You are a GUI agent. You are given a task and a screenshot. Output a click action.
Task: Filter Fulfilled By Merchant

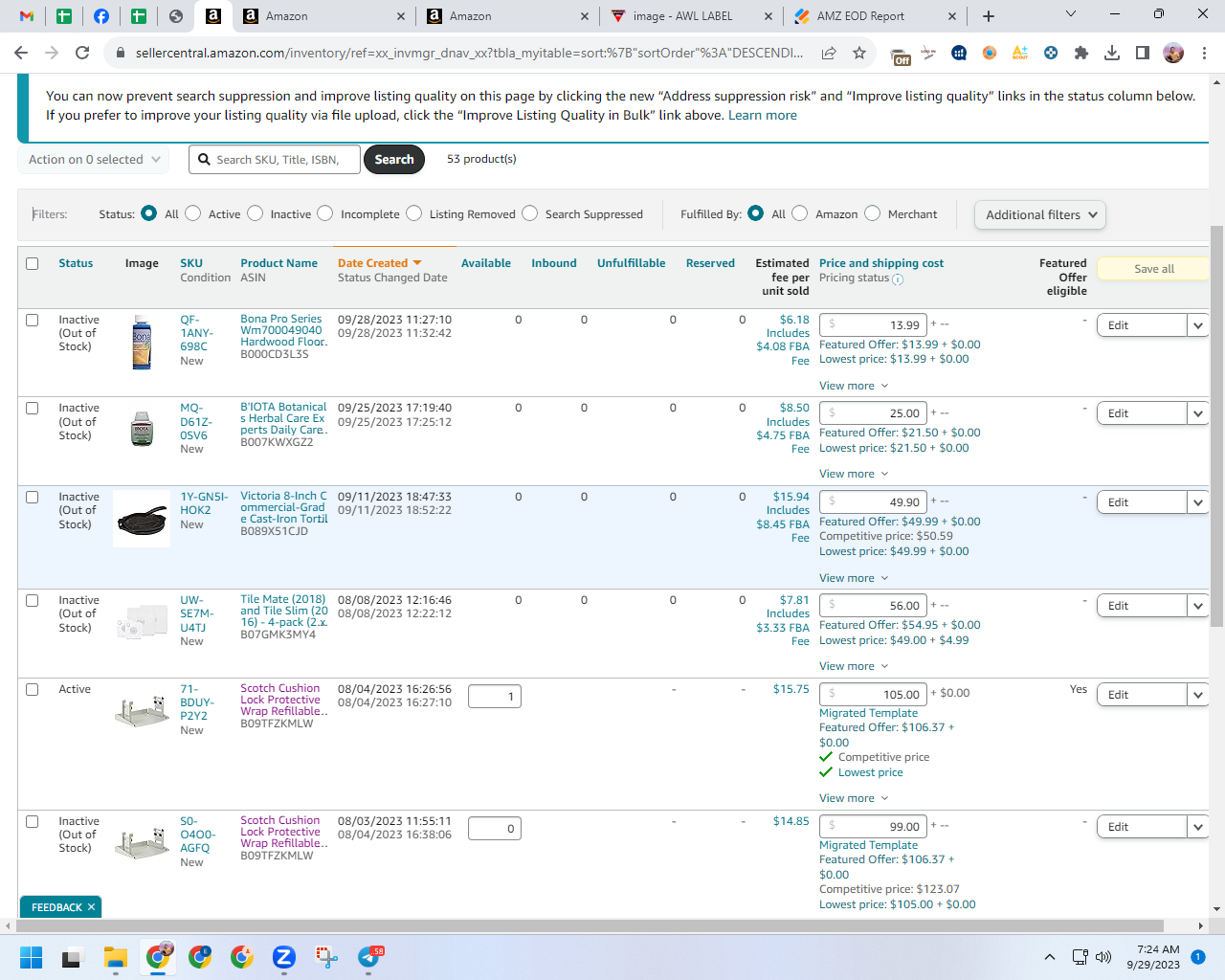pyautogui.click(x=873, y=213)
